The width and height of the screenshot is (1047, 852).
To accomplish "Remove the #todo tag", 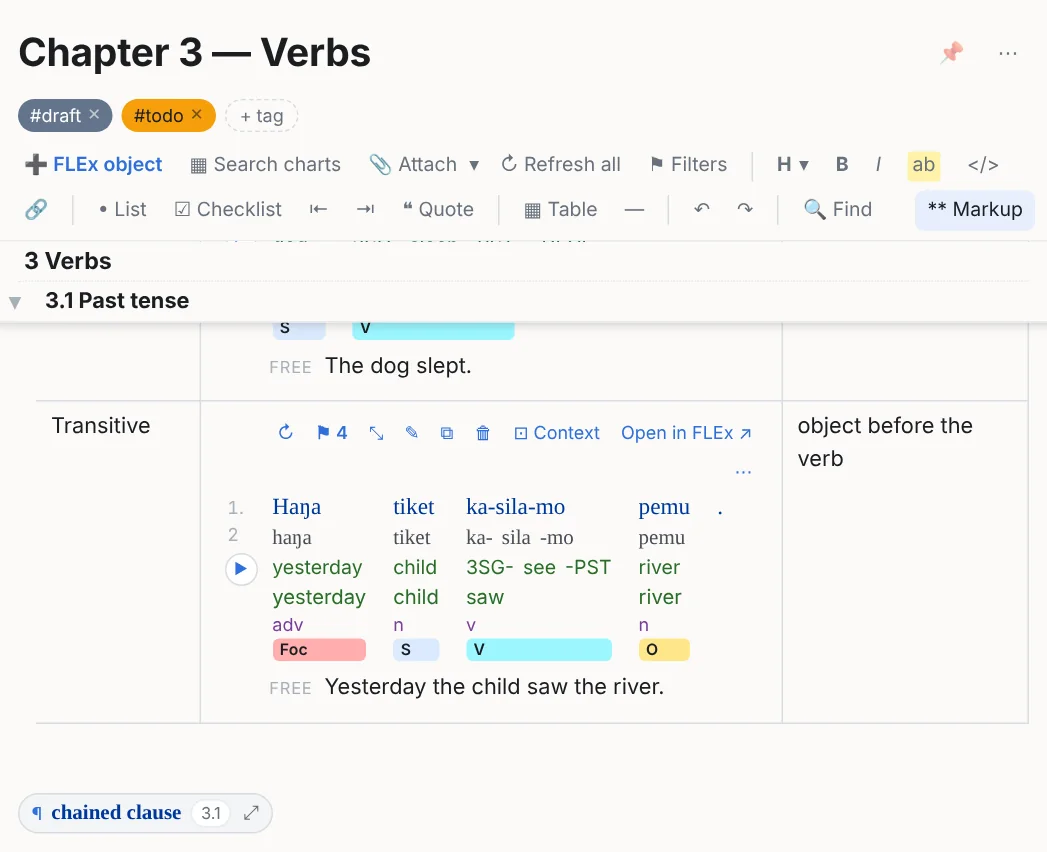I will coord(197,114).
